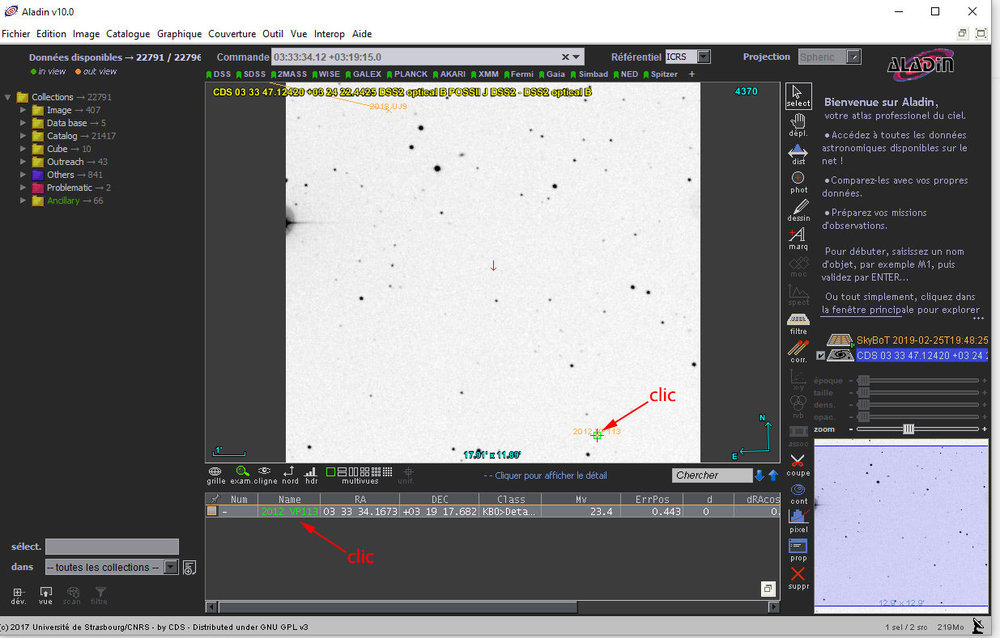
Task: Adjust the zoom slider
Action: 908,429
